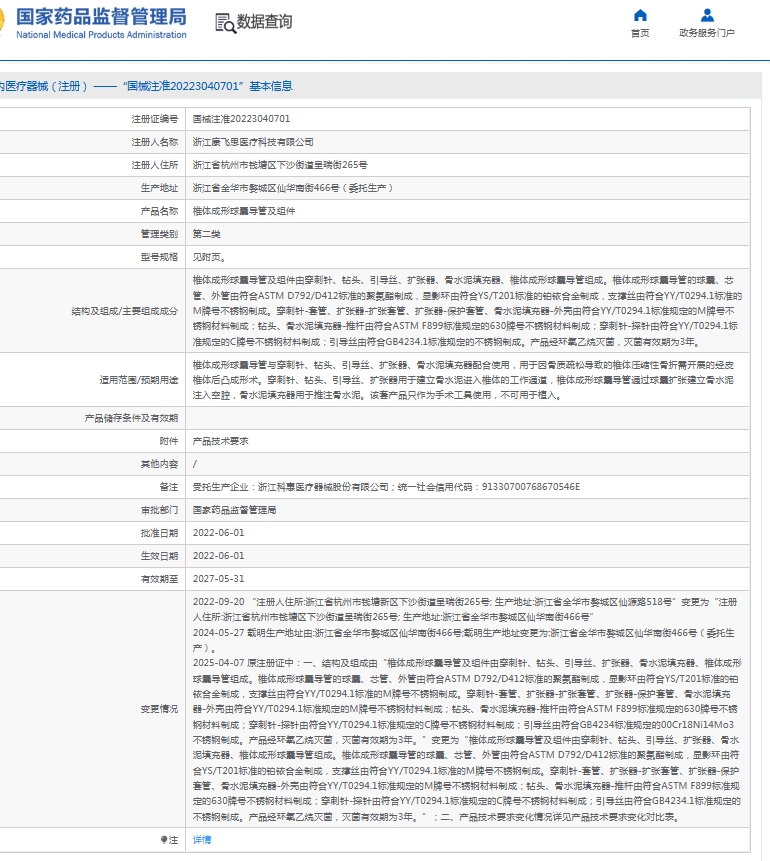Click the 适用范围/预期用途 label

139,379
